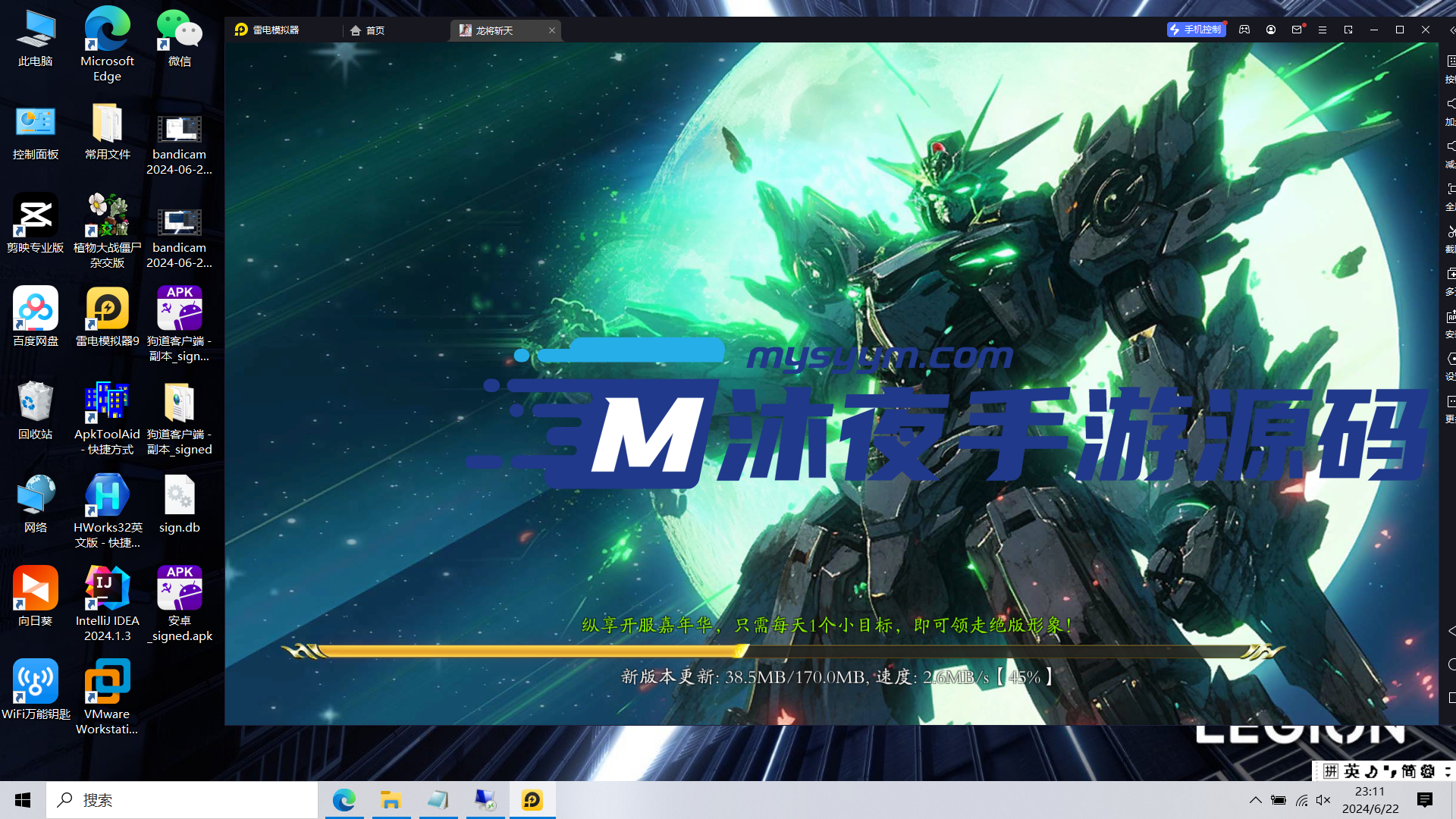Open the emulator hamburger menu
Image resolution: width=1456 pixels, height=819 pixels.
1323,30
